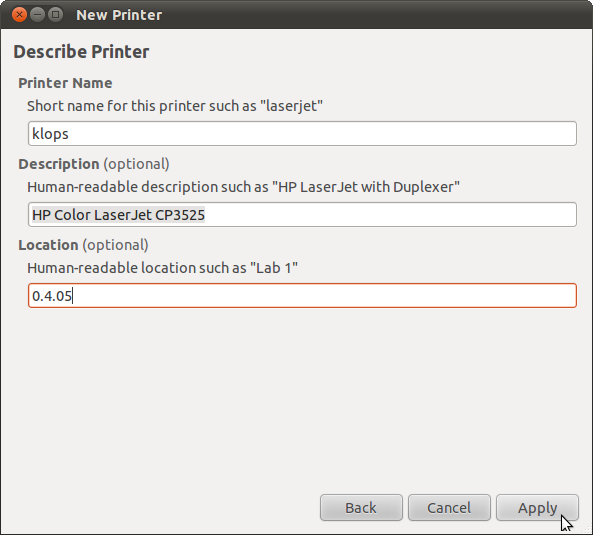The image size is (593, 535).
Task: Click the New Printer title bar text
Action: pyautogui.click(x=119, y=15)
